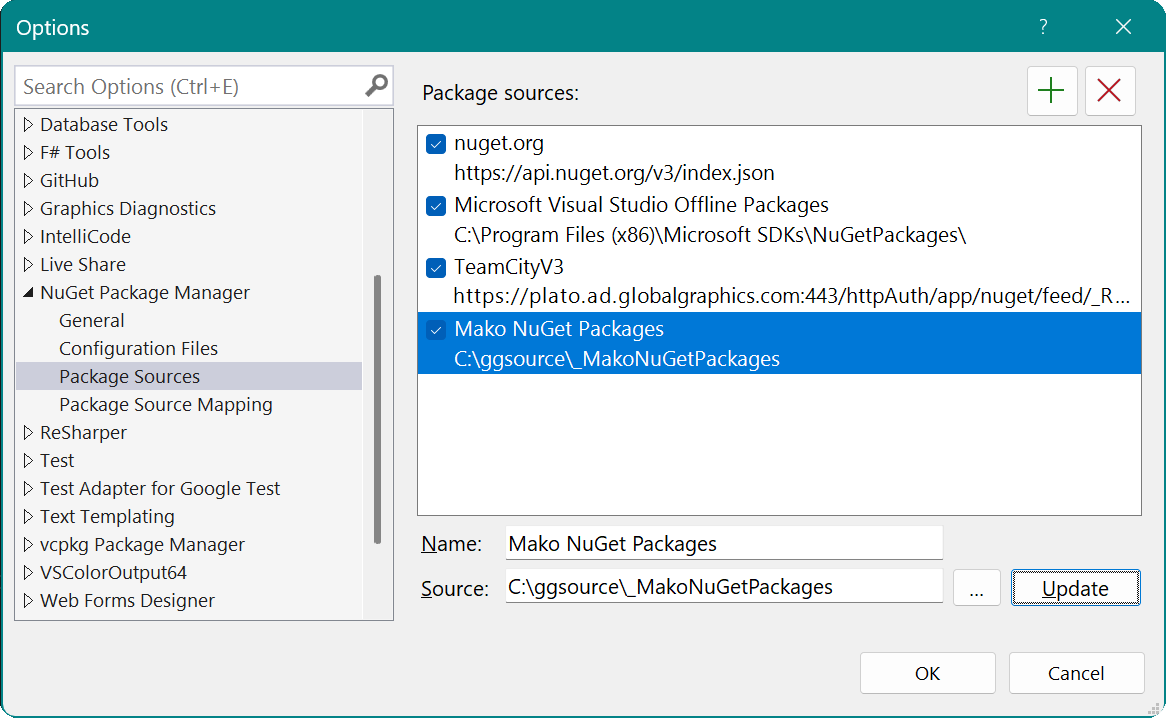Expand the Database Tools node
The height and width of the screenshot is (718, 1166).
coord(28,125)
